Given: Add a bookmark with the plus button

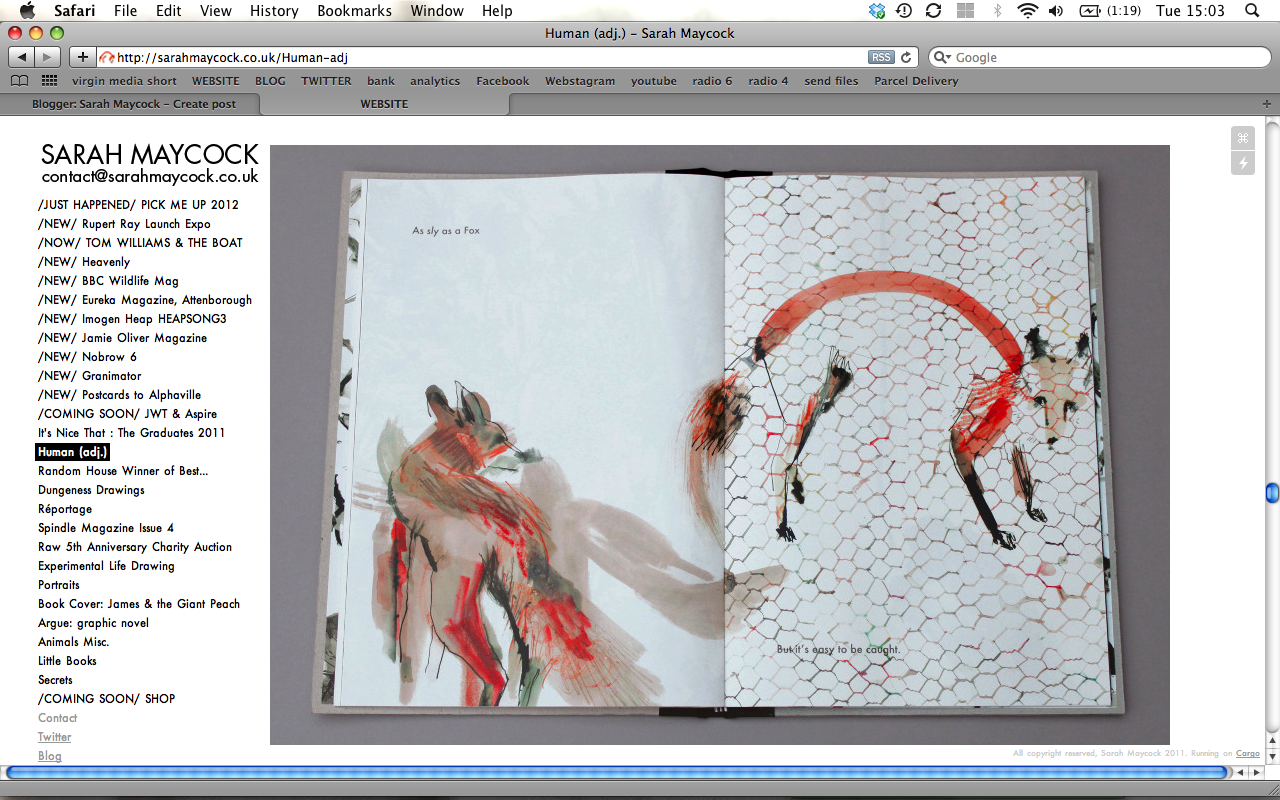Looking at the screenshot, I should click(83, 57).
